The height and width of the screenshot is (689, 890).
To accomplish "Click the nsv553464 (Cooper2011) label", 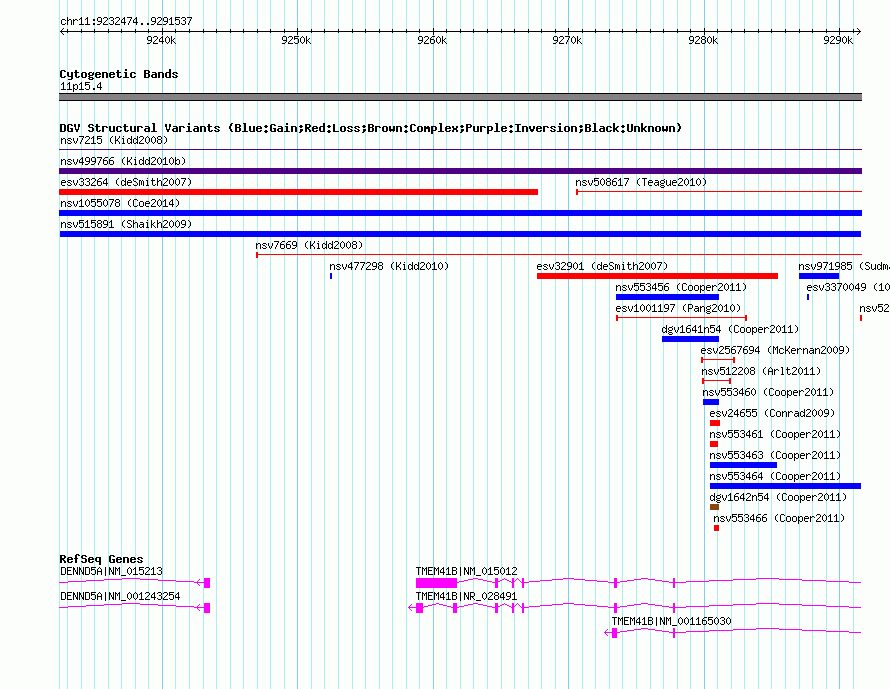I will pyautogui.click(x=775, y=476).
